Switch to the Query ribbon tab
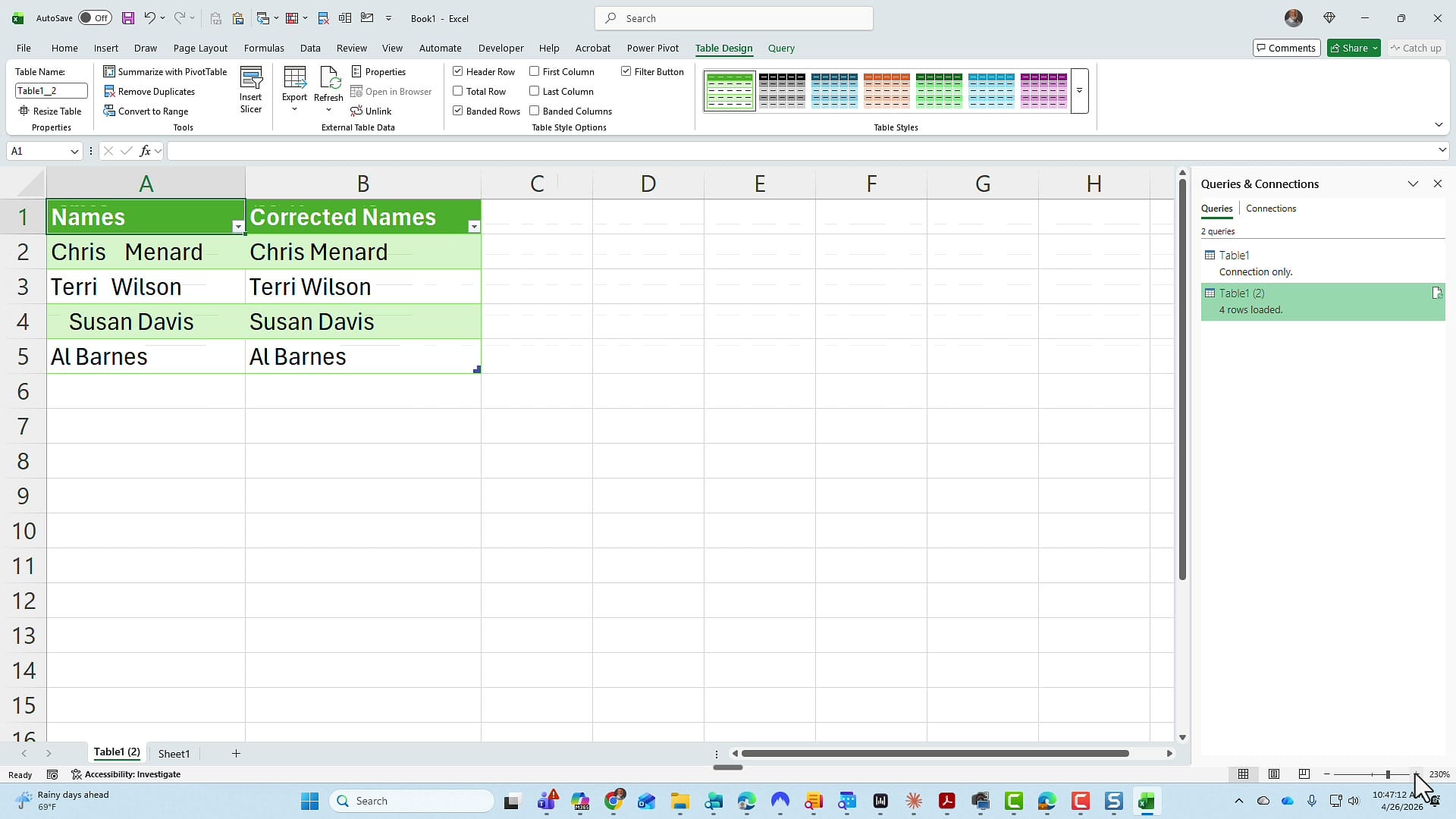1456x819 pixels. pos(781,48)
